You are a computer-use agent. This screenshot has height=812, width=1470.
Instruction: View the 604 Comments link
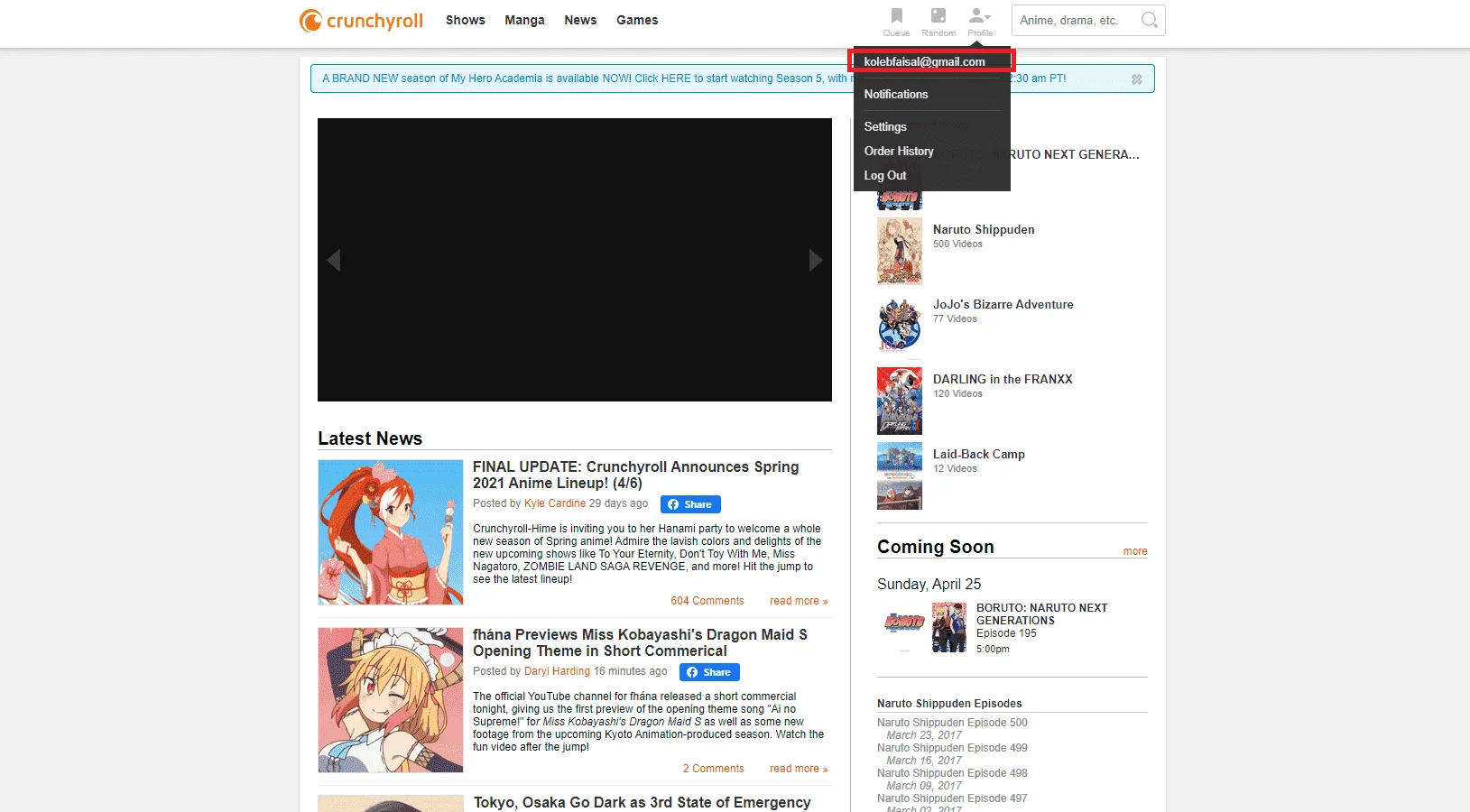pyautogui.click(x=707, y=601)
